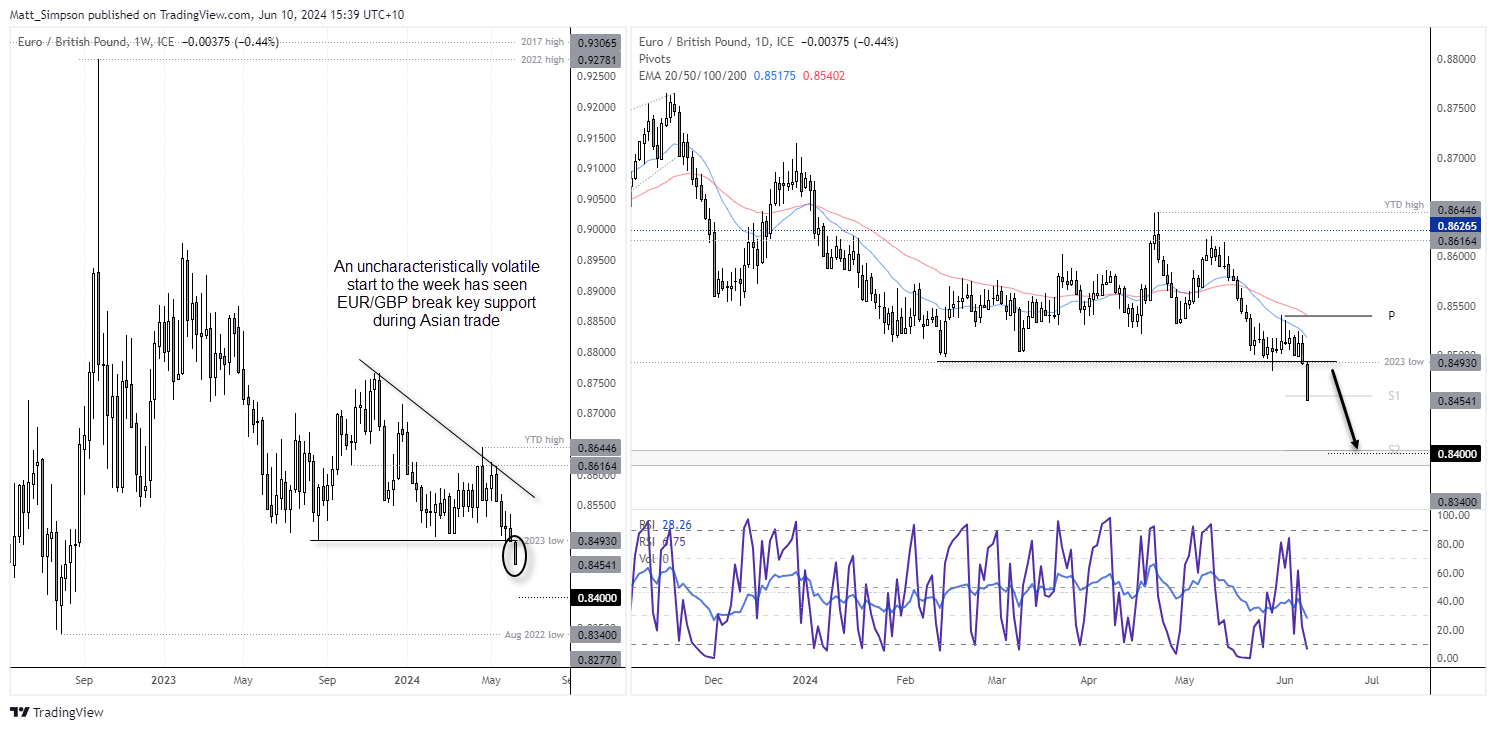The width and height of the screenshot is (1496, 730).
Task: Click the Dec label on daily time axis
Action: [x=713, y=679]
